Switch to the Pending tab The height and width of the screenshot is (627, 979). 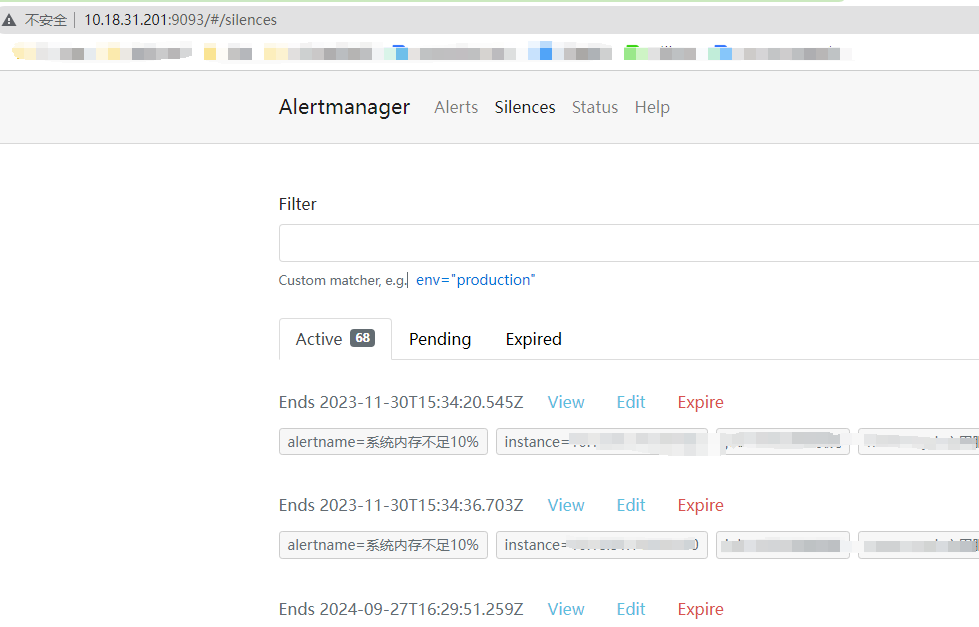coord(440,339)
